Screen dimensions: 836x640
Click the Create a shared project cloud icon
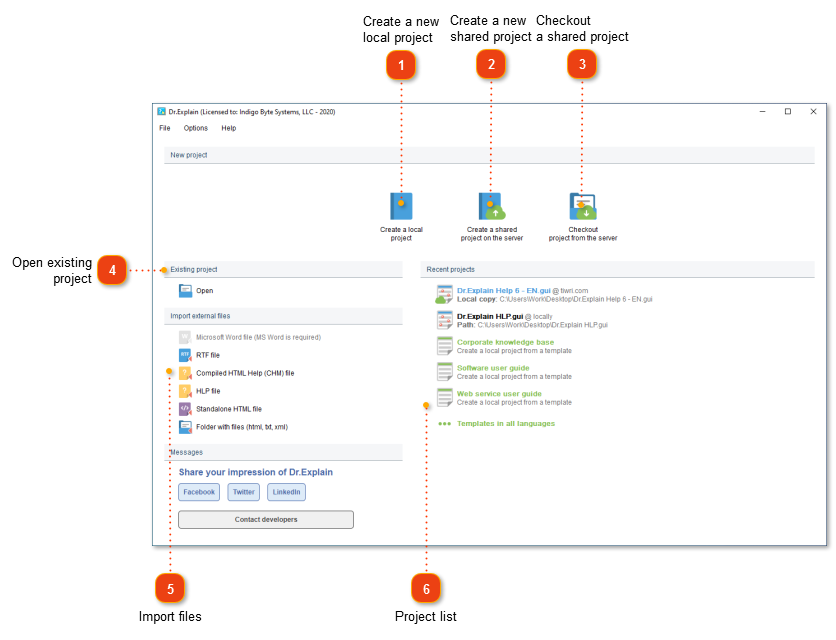click(x=492, y=206)
